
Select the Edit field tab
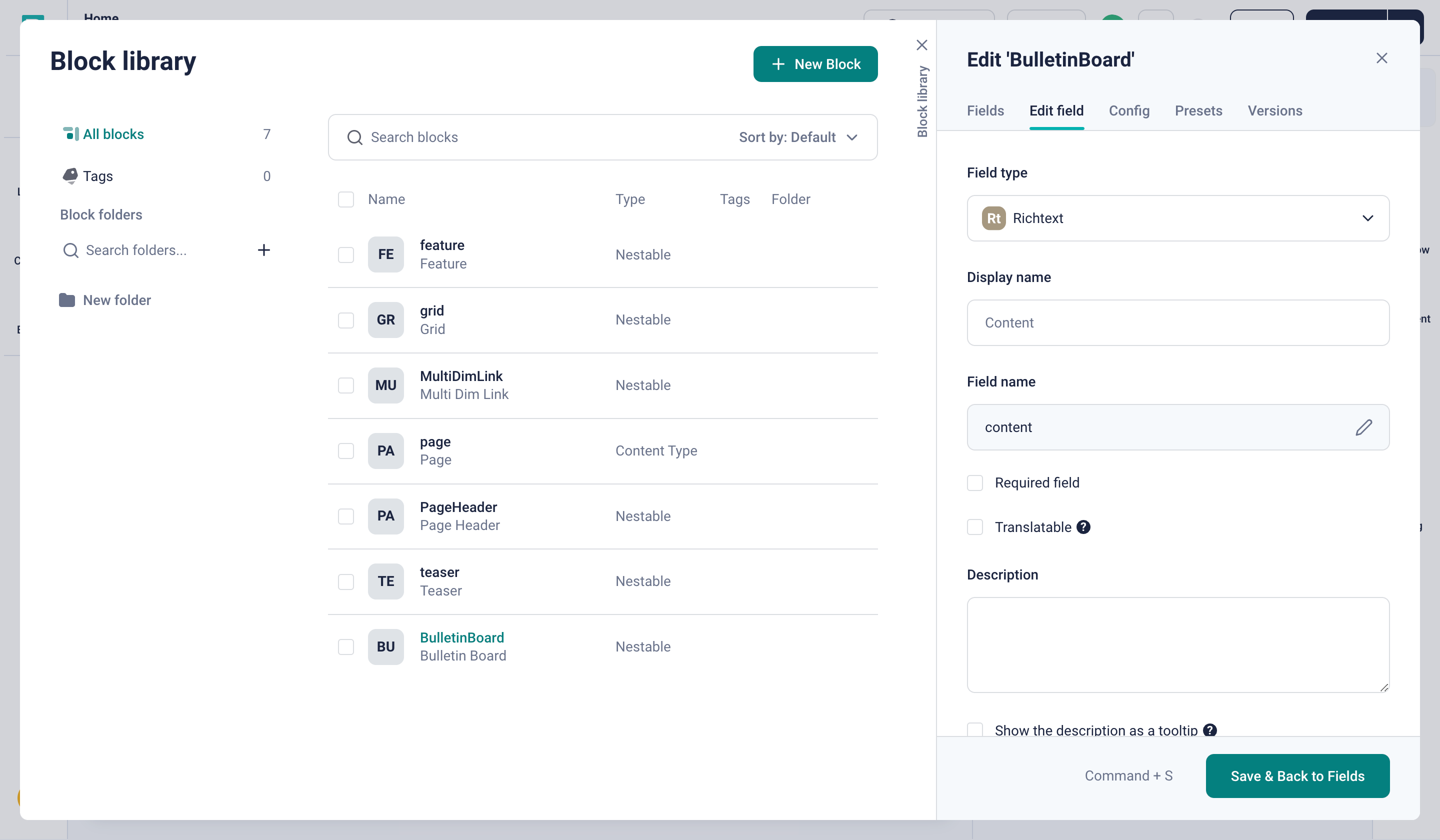click(1056, 111)
